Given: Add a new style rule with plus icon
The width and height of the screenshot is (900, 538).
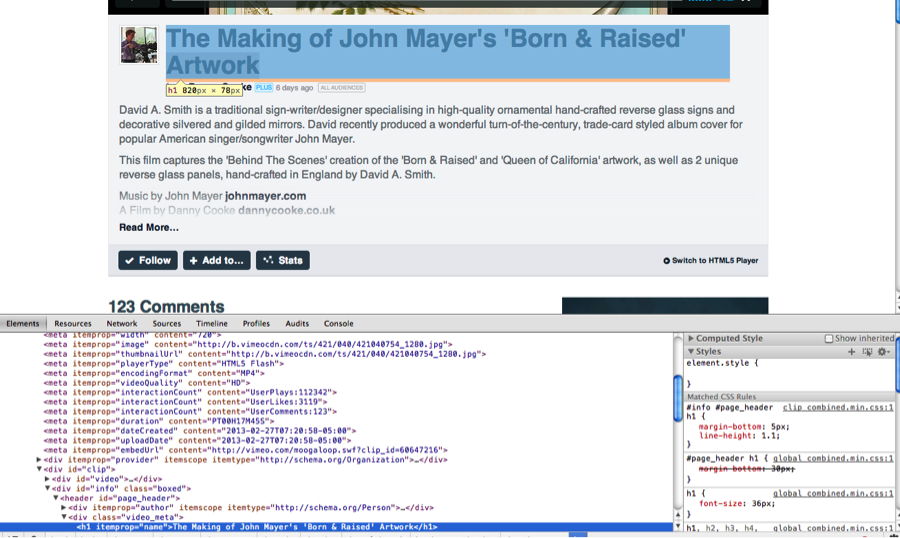Looking at the screenshot, I should point(851,351).
